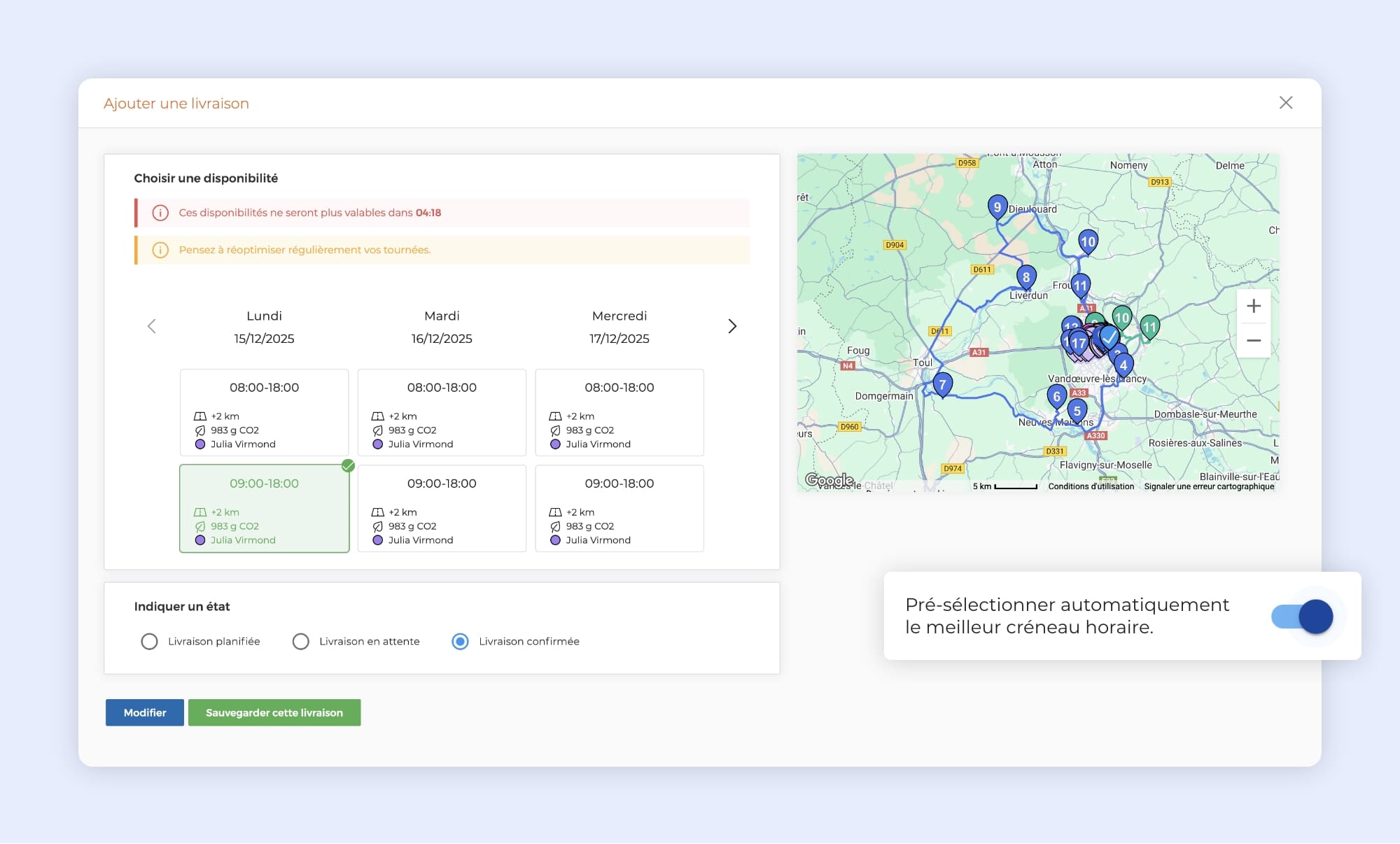Click map marker 7 near Toul
This screenshot has height=844, width=1400.
[942, 384]
